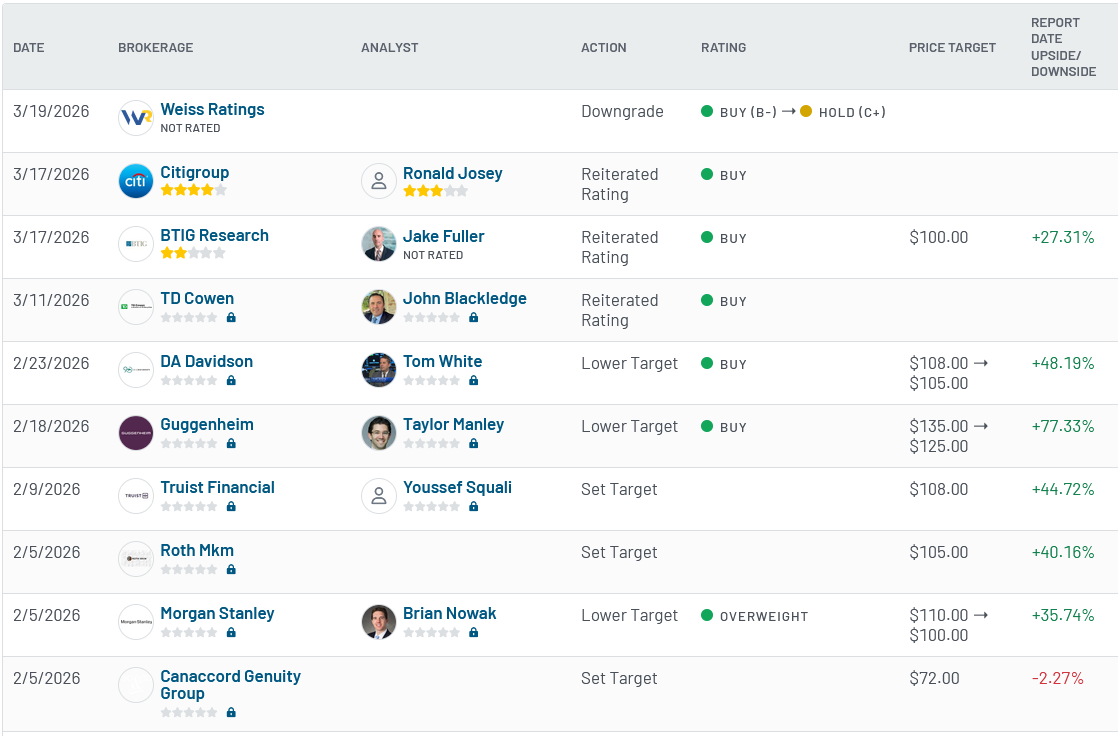View analyst Taylor Manley's profile link
This screenshot has width=1118, height=736.
(453, 424)
